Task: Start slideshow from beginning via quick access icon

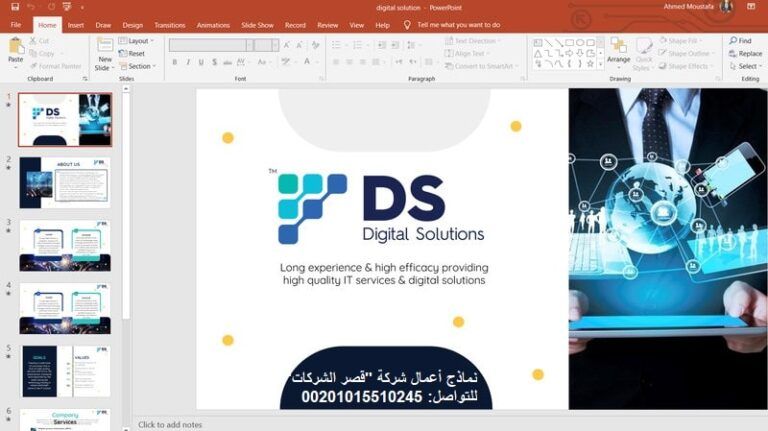Action: coord(67,7)
